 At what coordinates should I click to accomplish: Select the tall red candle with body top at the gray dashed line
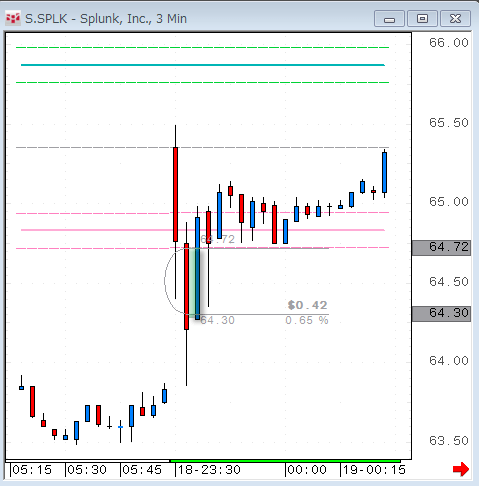[x=175, y=194]
